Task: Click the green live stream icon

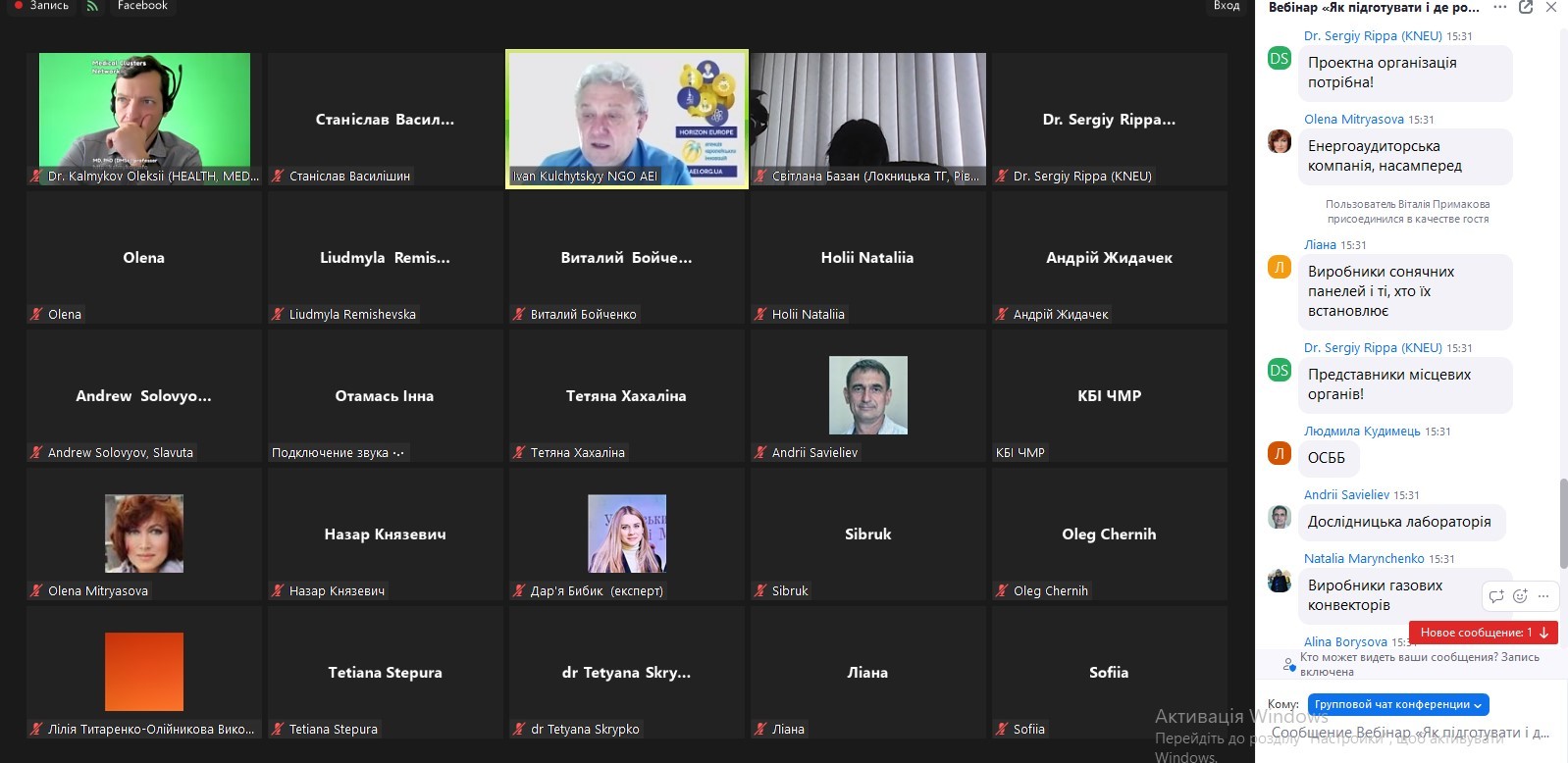Action: point(92,6)
